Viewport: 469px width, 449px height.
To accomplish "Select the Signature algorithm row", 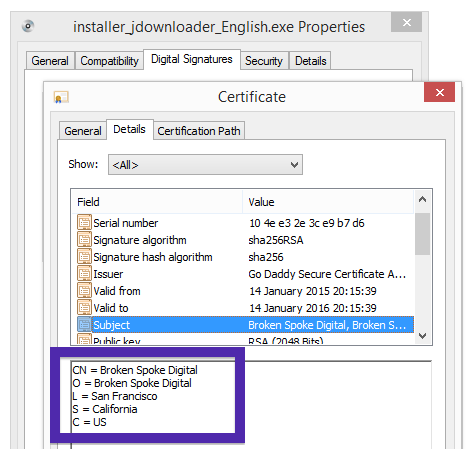I will click(245, 240).
